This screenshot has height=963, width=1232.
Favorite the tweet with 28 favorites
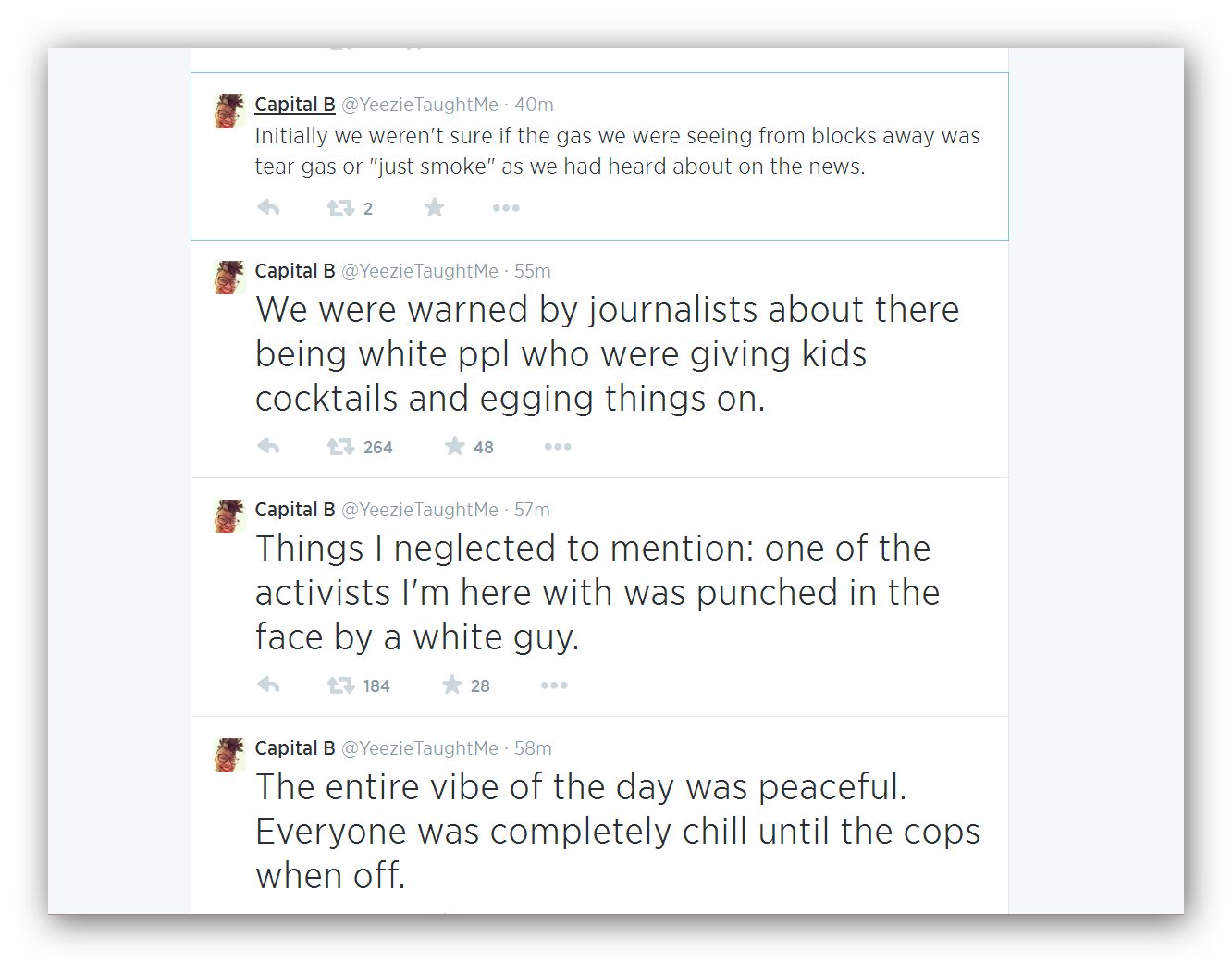451,685
